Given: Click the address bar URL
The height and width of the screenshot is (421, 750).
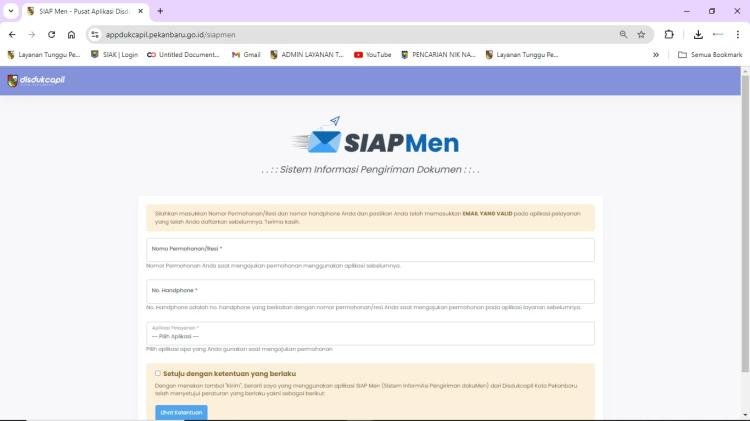Looking at the screenshot, I should (171, 34).
